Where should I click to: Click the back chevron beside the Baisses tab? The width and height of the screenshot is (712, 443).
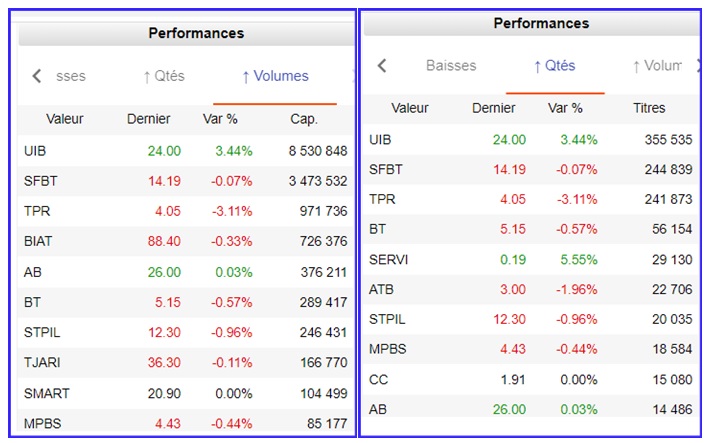pos(382,66)
